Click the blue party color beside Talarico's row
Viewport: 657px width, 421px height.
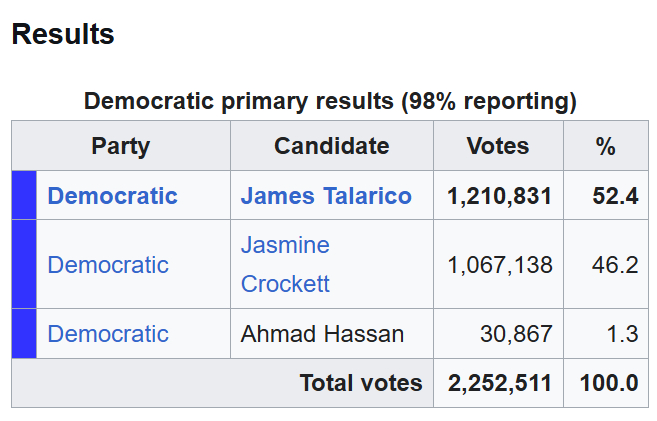coord(24,196)
